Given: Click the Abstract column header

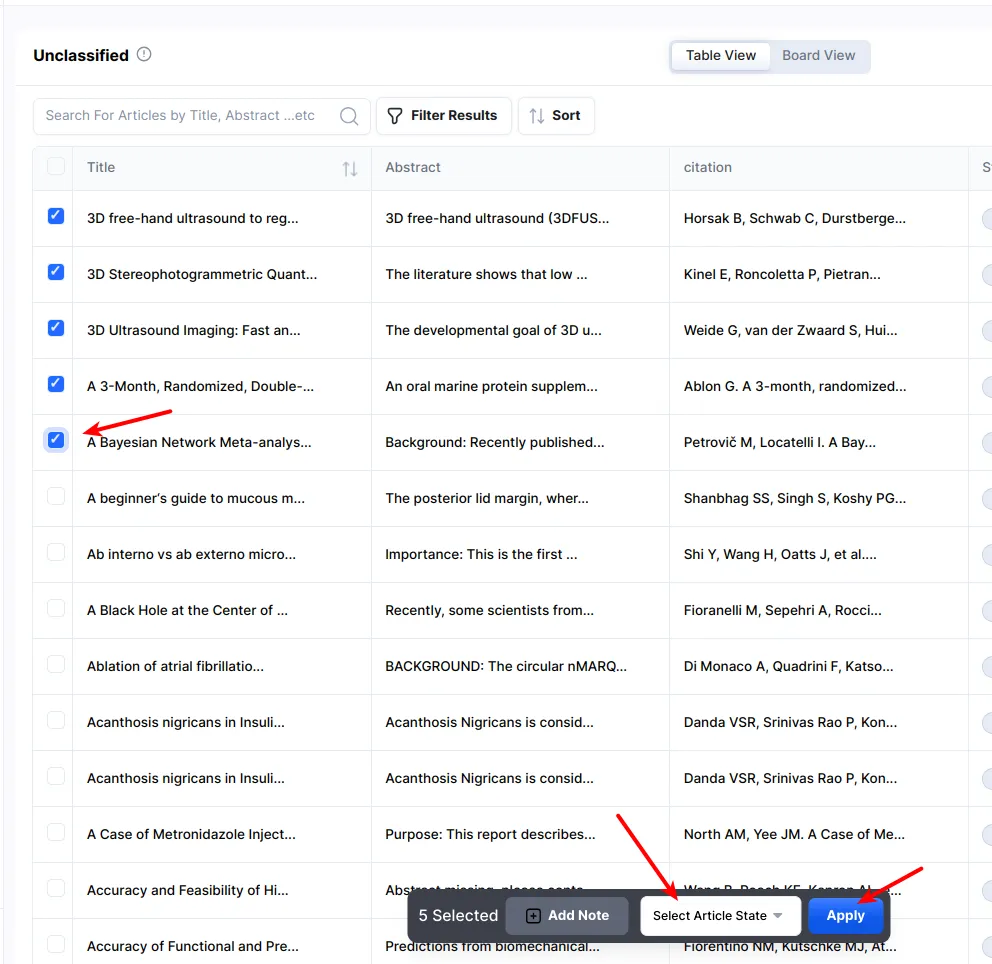Looking at the screenshot, I should [x=413, y=168].
